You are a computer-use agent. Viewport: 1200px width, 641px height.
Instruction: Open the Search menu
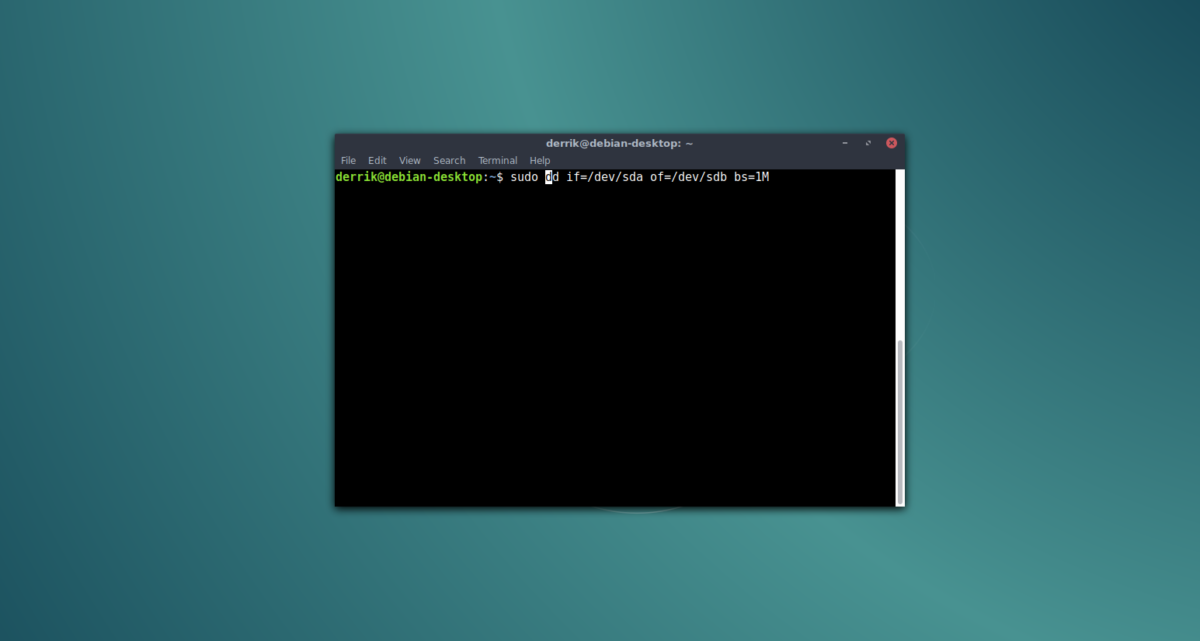click(449, 160)
